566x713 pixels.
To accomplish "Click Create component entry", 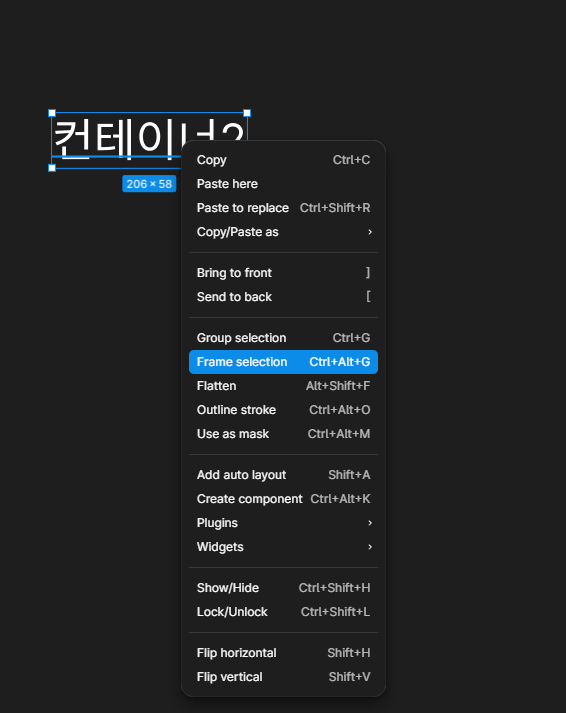I will click(x=283, y=499).
